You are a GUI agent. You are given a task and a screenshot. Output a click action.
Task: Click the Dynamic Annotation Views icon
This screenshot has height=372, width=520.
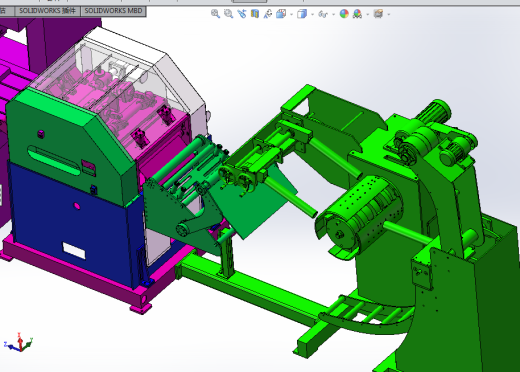point(268,14)
